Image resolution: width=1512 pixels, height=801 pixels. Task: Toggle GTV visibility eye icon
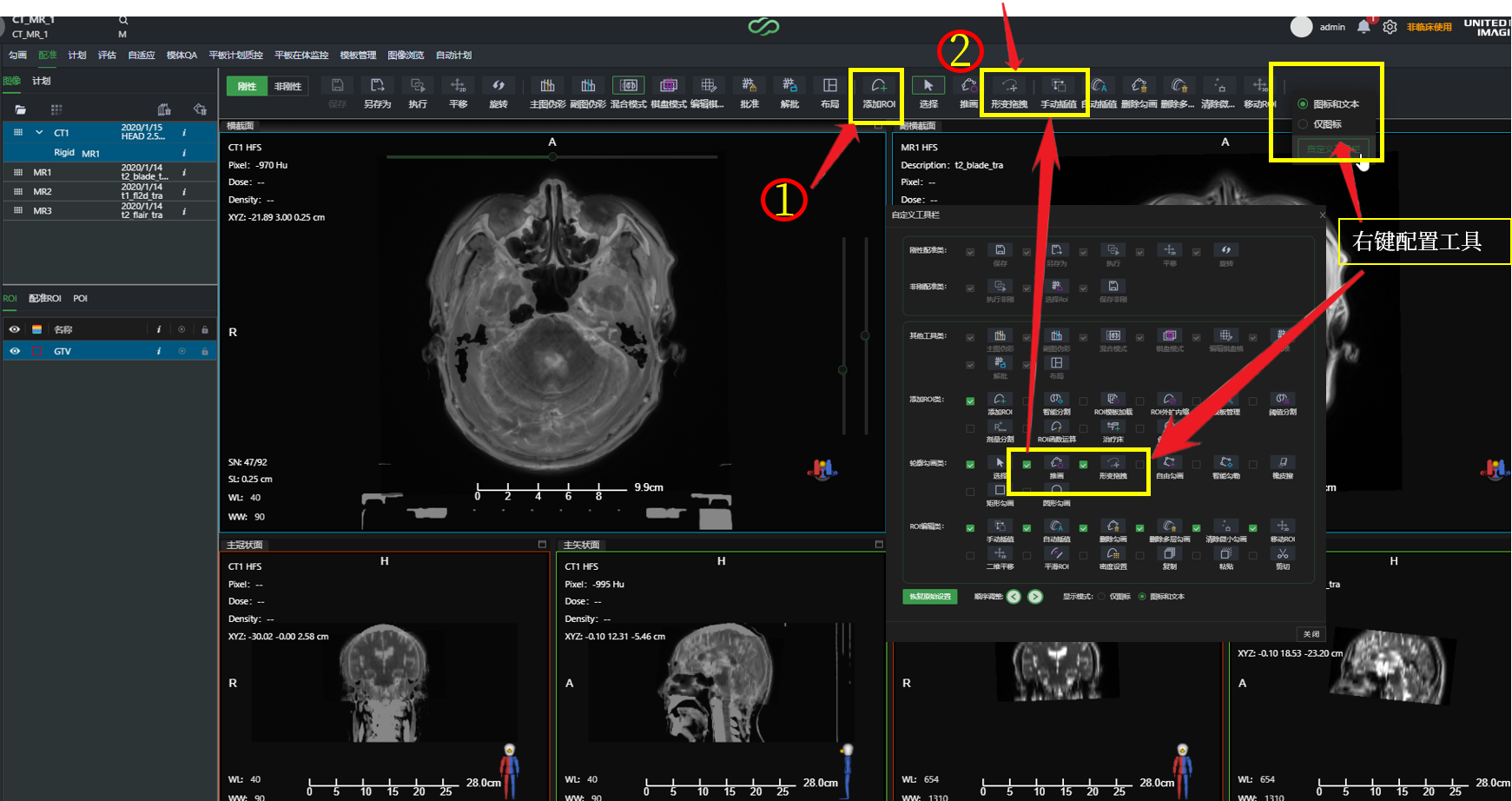(x=15, y=351)
